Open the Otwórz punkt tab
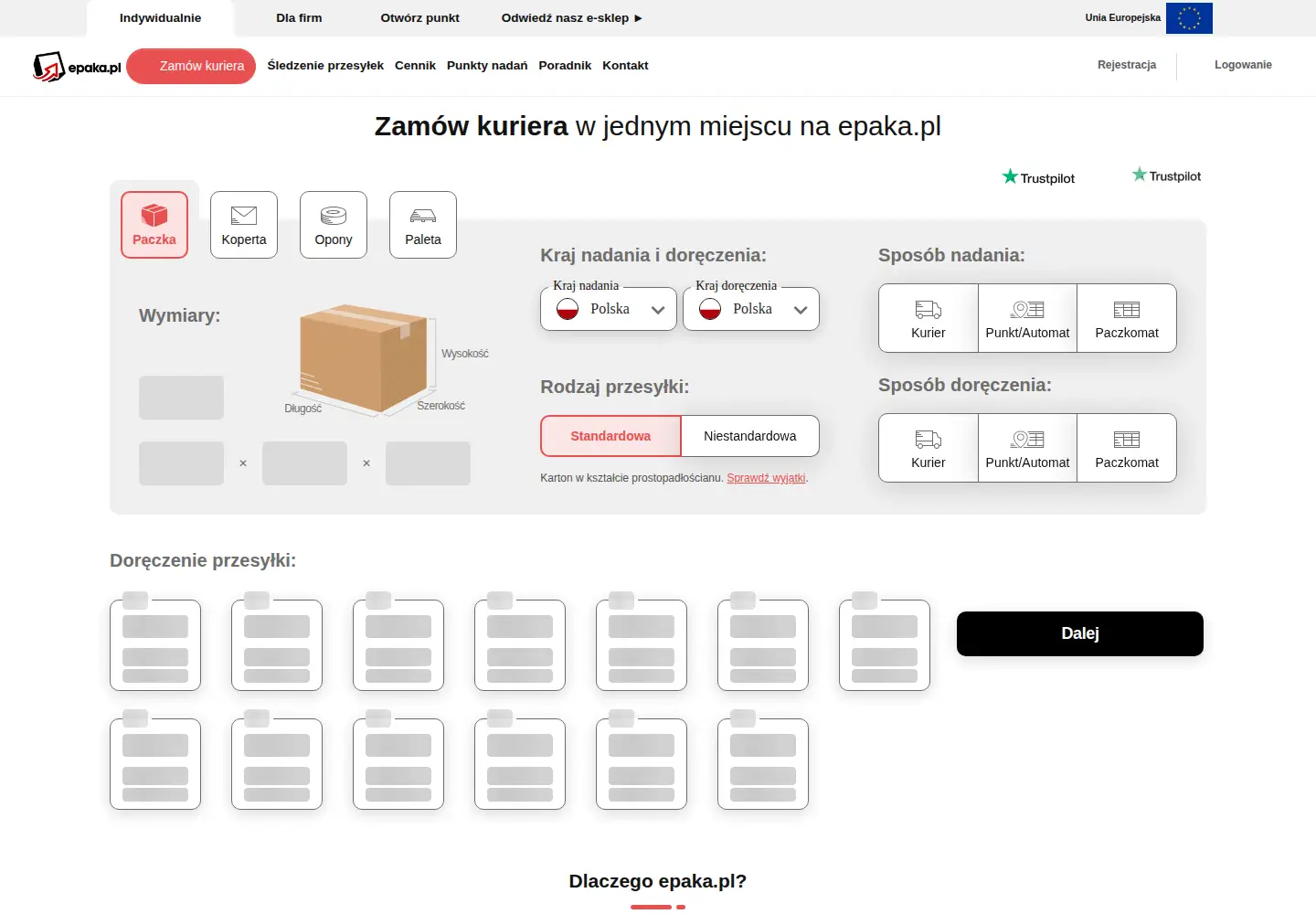This screenshot has height=914, width=1316. tap(420, 18)
